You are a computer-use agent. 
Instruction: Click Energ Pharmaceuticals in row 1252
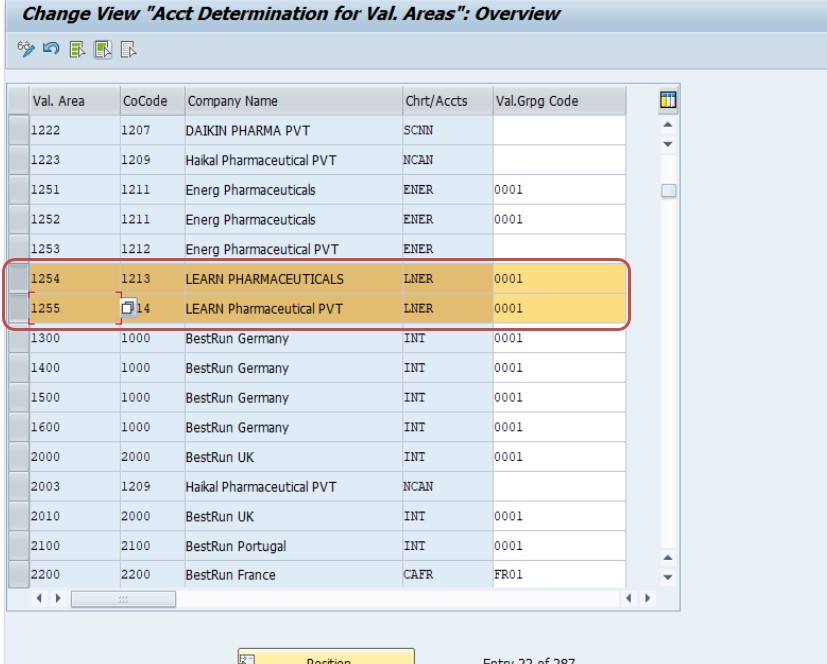(251, 219)
